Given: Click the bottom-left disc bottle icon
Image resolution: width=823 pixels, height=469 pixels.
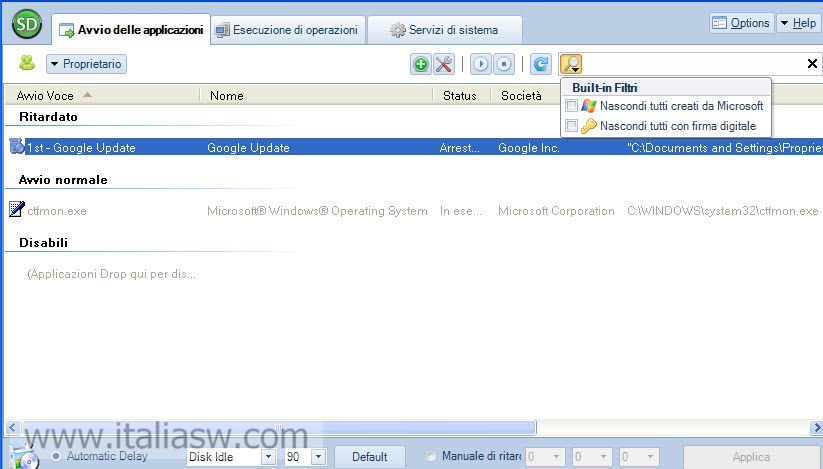Looking at the screenshot, I should point(25,456).
